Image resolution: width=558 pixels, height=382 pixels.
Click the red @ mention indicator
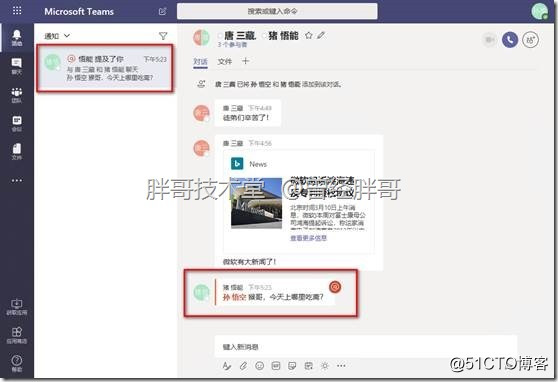coord(335,287)
